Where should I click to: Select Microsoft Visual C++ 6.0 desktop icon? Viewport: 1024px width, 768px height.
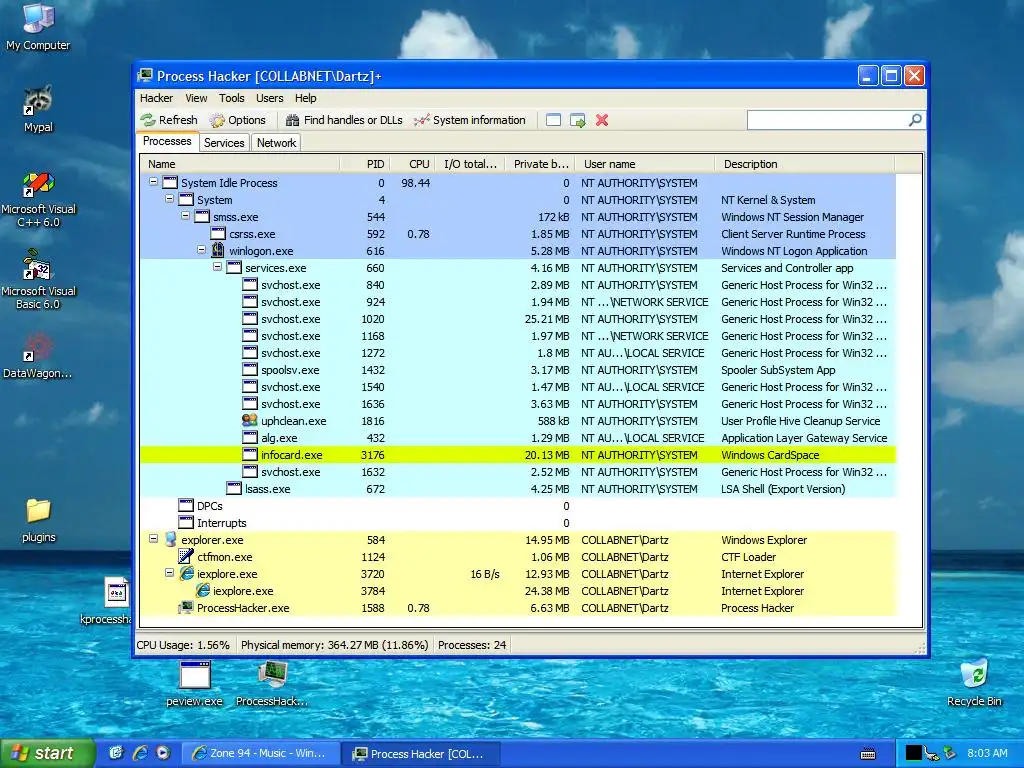tap(38, 199)
